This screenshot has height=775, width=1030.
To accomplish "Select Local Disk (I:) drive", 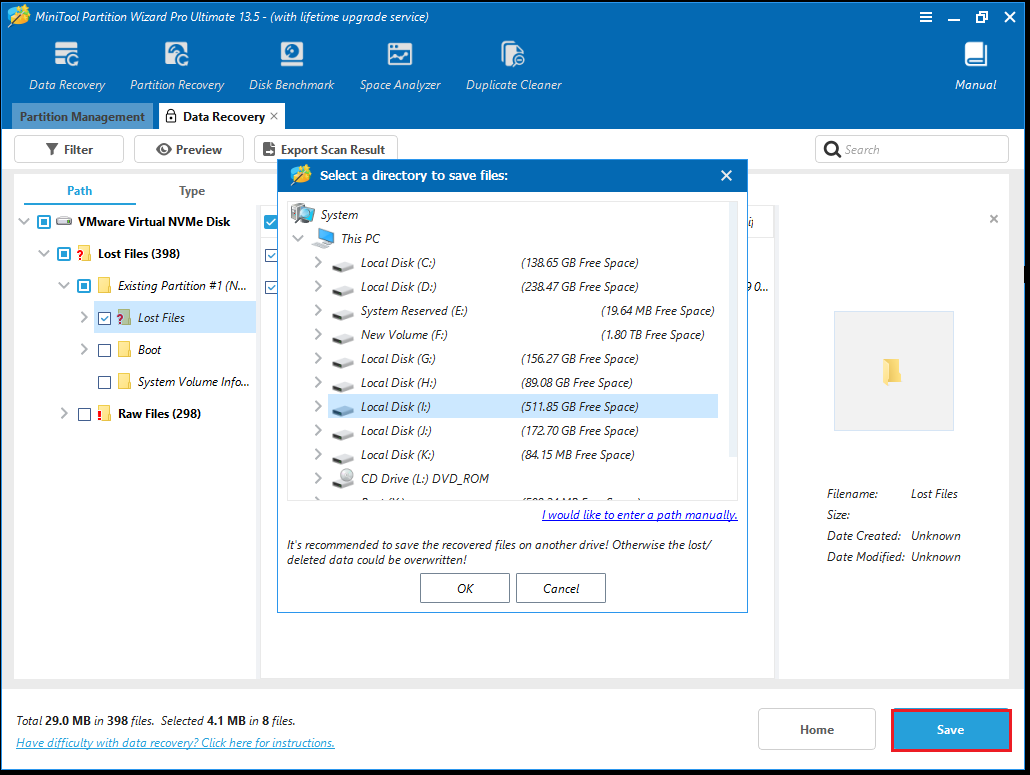I will tap(523, 407).
